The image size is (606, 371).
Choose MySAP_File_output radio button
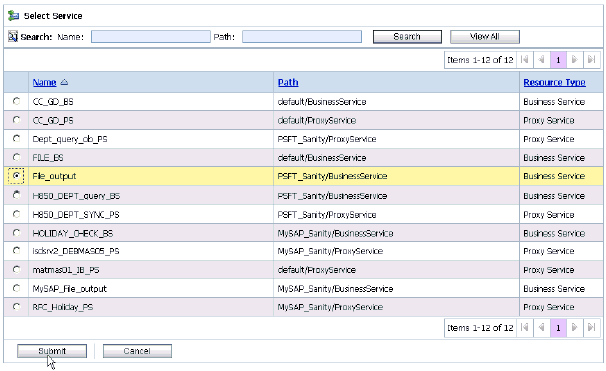point(16,288)
